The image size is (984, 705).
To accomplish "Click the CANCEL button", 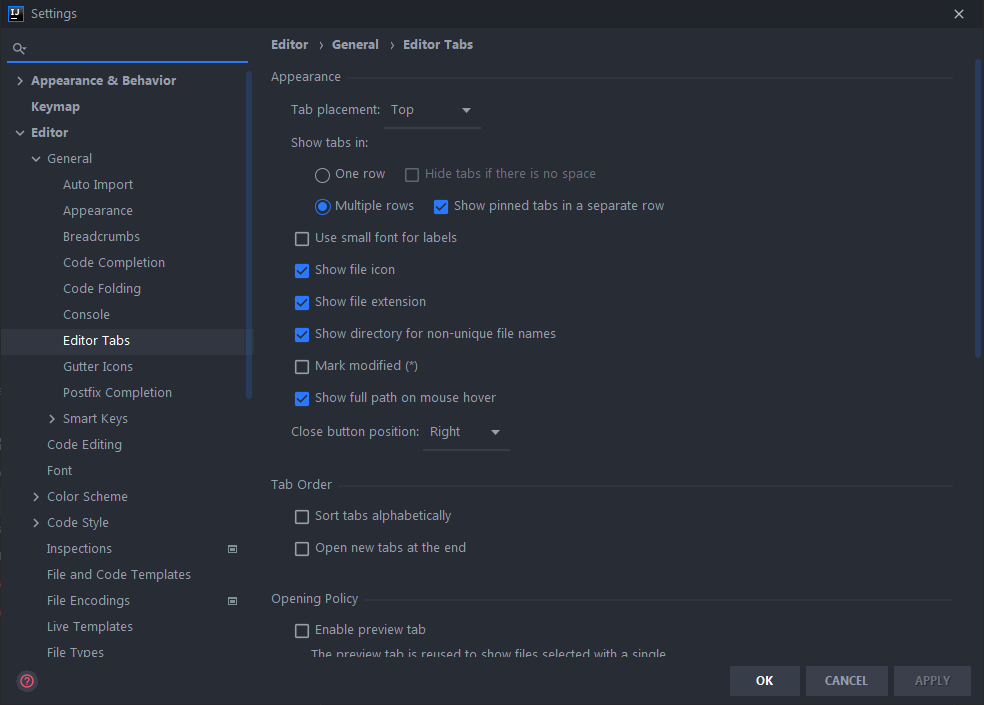I will coord(846,681).
